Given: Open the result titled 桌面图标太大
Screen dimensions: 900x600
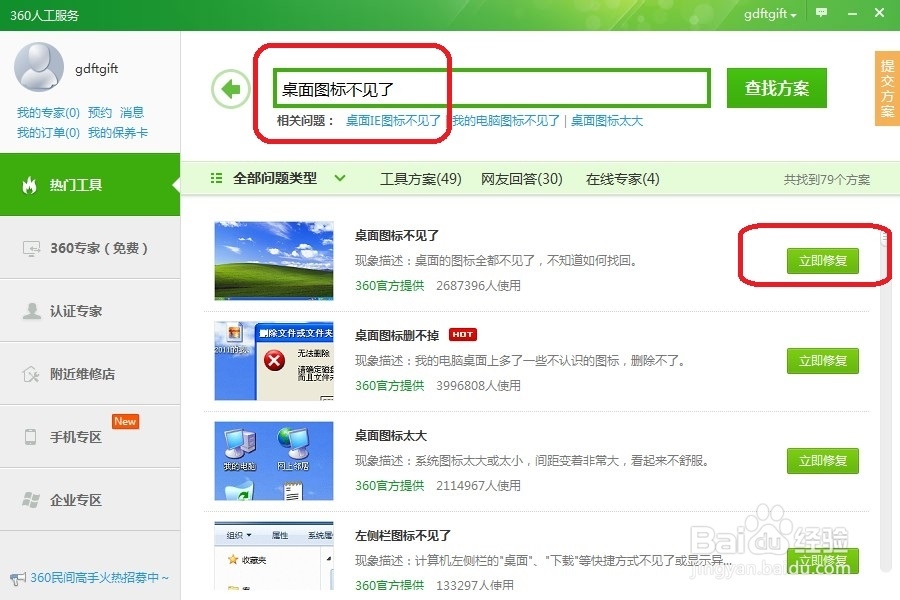Looking at the screenshot, I should click(x=391, y=435).
